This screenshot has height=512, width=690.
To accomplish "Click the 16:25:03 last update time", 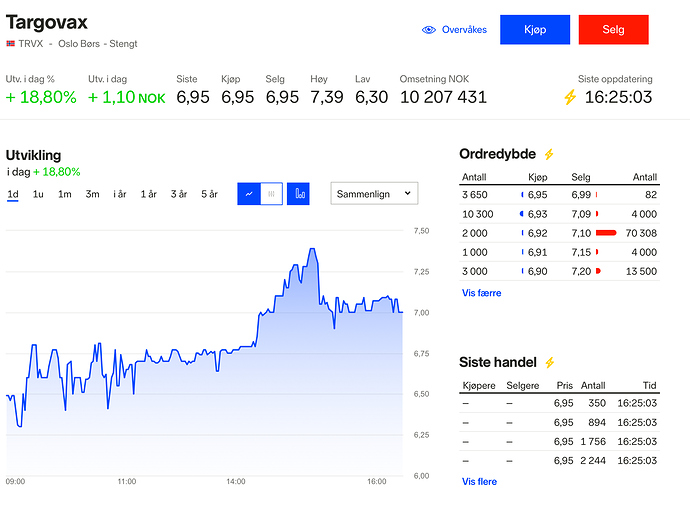I will (x=618, y=97).
